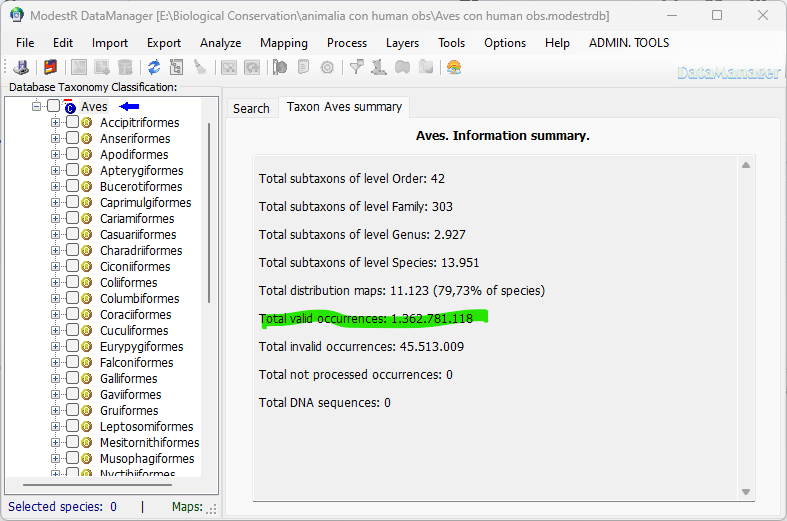
Task: Select the Cariamiformes tree row
Action: click(x=137, y=219)
